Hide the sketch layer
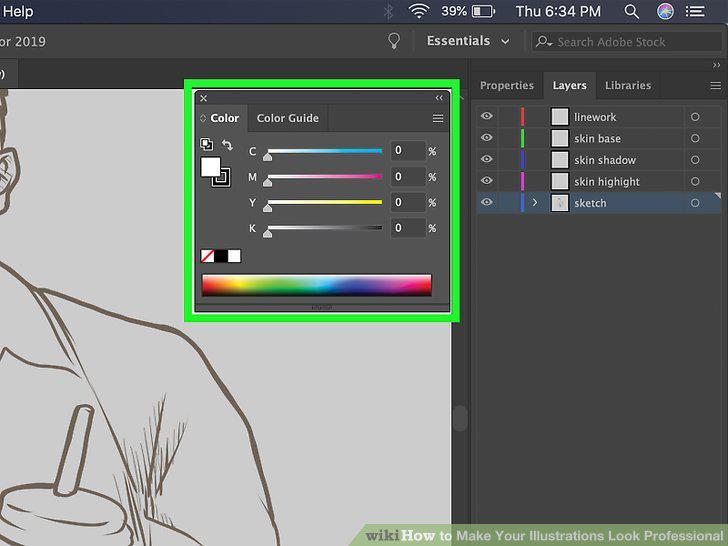728x546 pixels. pos(487,202)
